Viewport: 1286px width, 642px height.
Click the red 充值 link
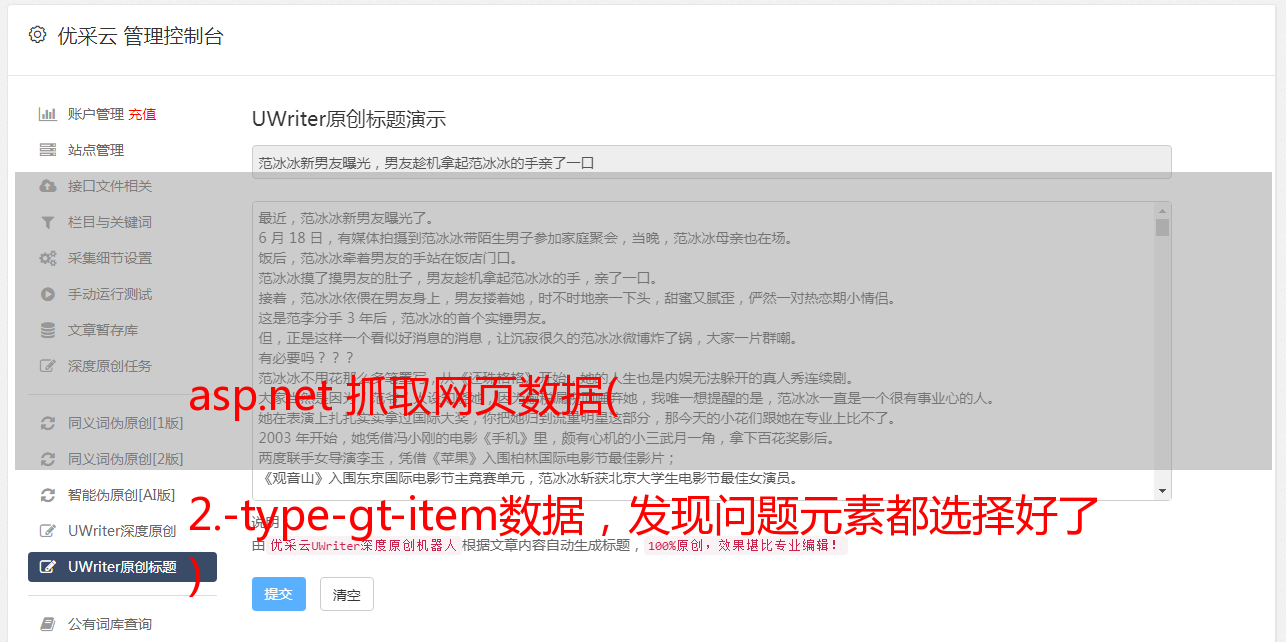142,114
